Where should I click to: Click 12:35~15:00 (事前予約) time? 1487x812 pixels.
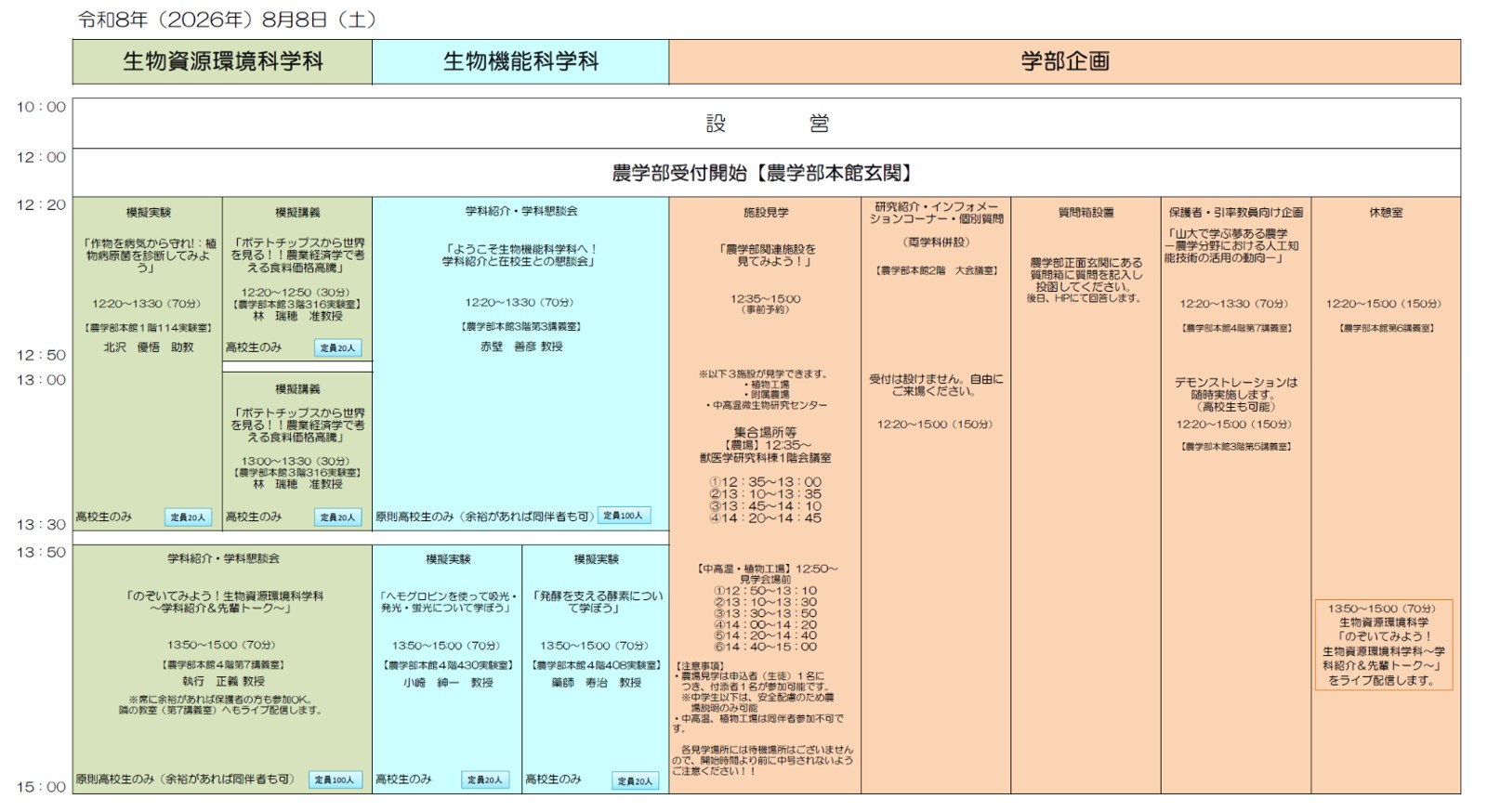pyautogui.click(x=766, y=304)
